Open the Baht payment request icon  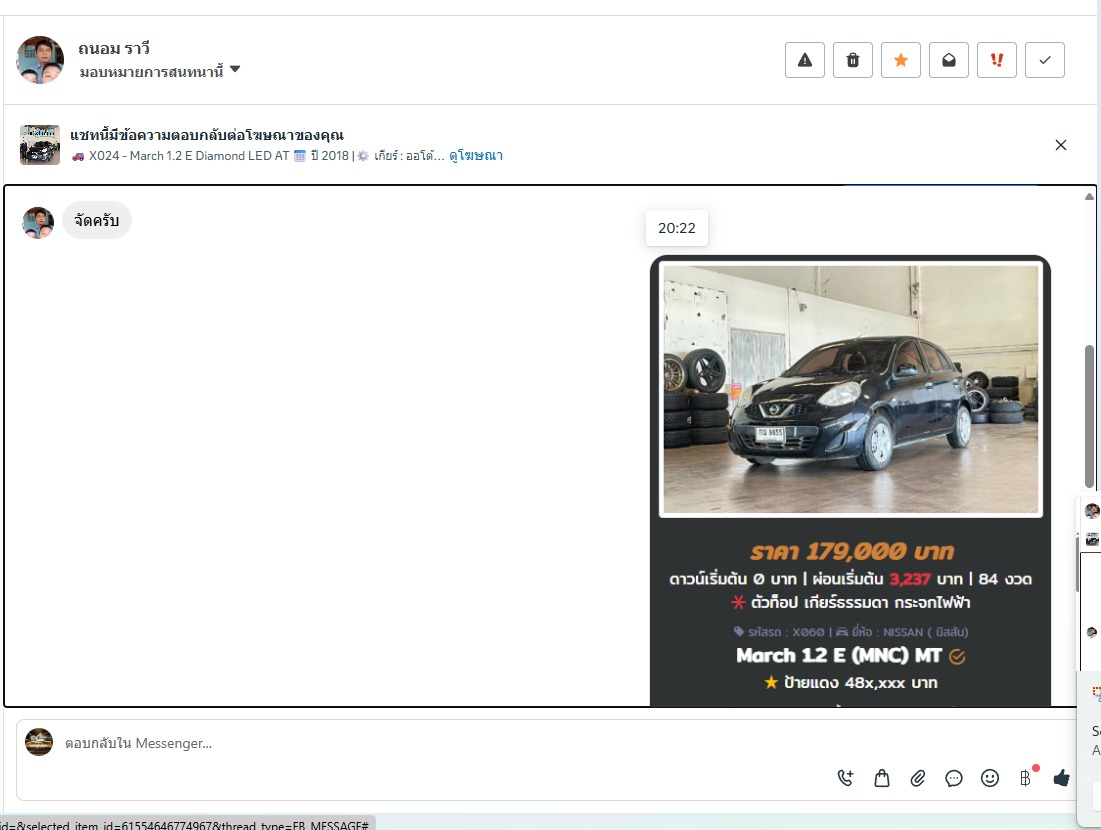click(1025, 778)
